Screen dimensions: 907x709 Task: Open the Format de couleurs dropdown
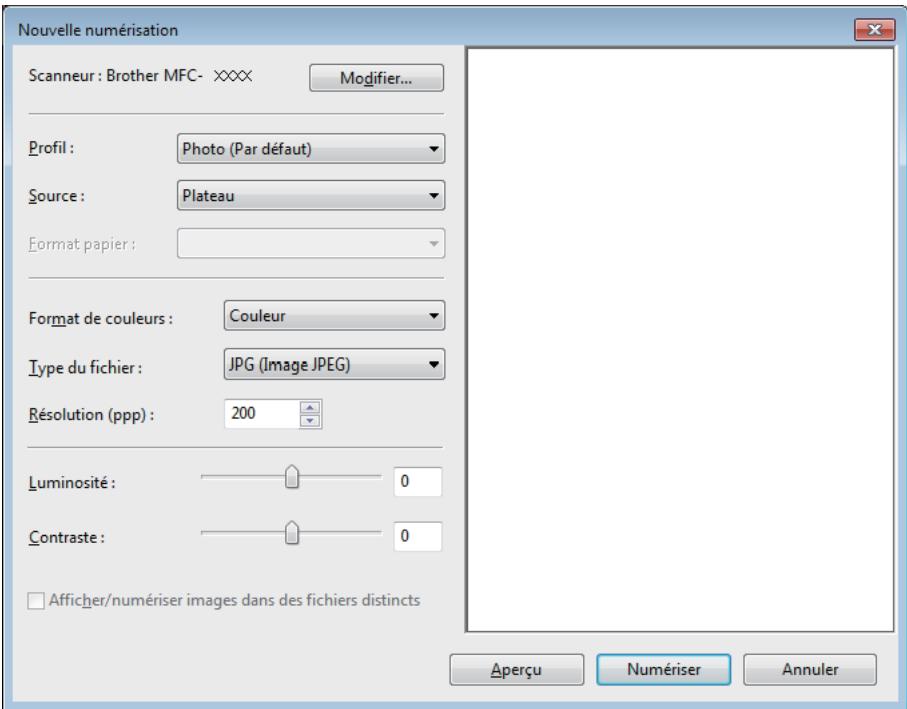334,316
